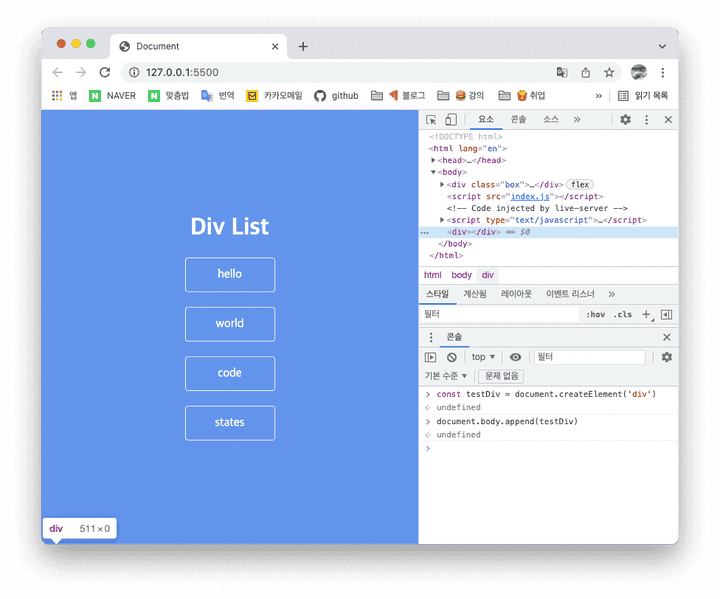Switch to the 소스 DevTools tab
The height and width of the screenshot is (599, 720).
[x=551, y=120]
